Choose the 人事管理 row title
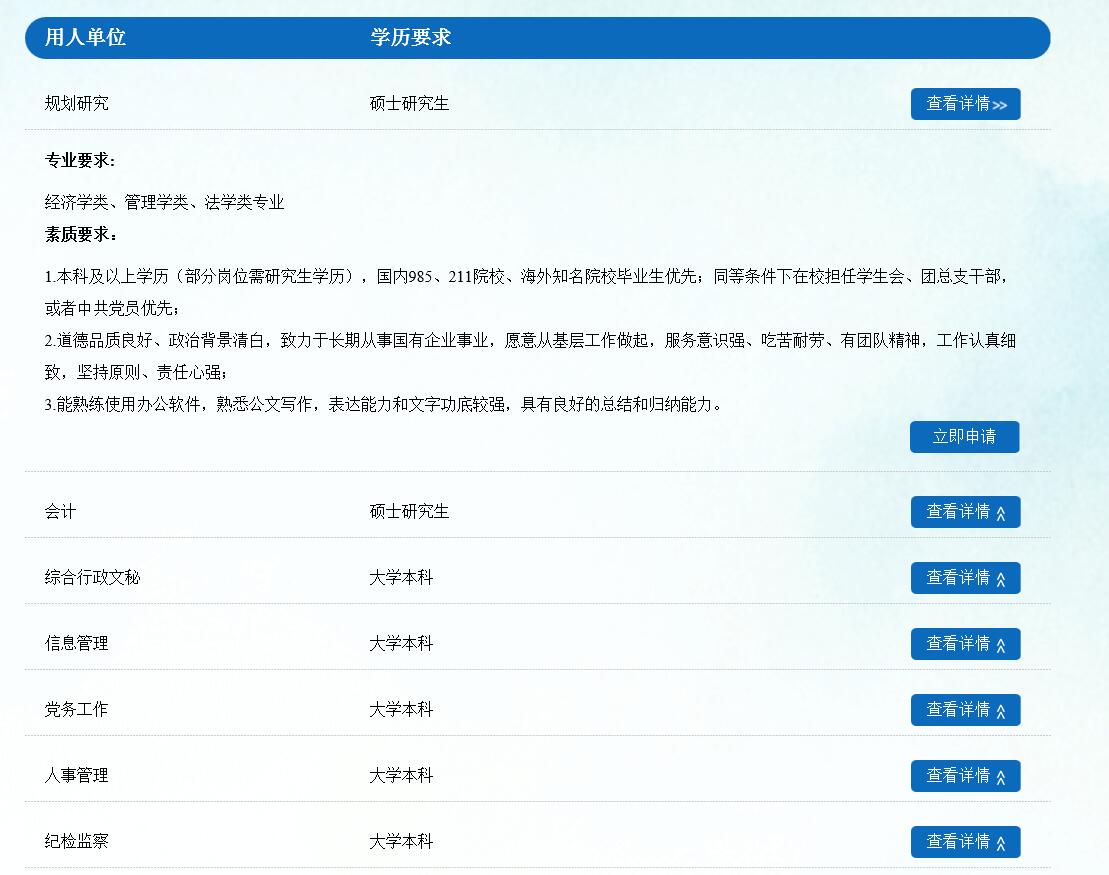Image resolution: width=1109 pixels, height=875 pixels. (76, 776)
